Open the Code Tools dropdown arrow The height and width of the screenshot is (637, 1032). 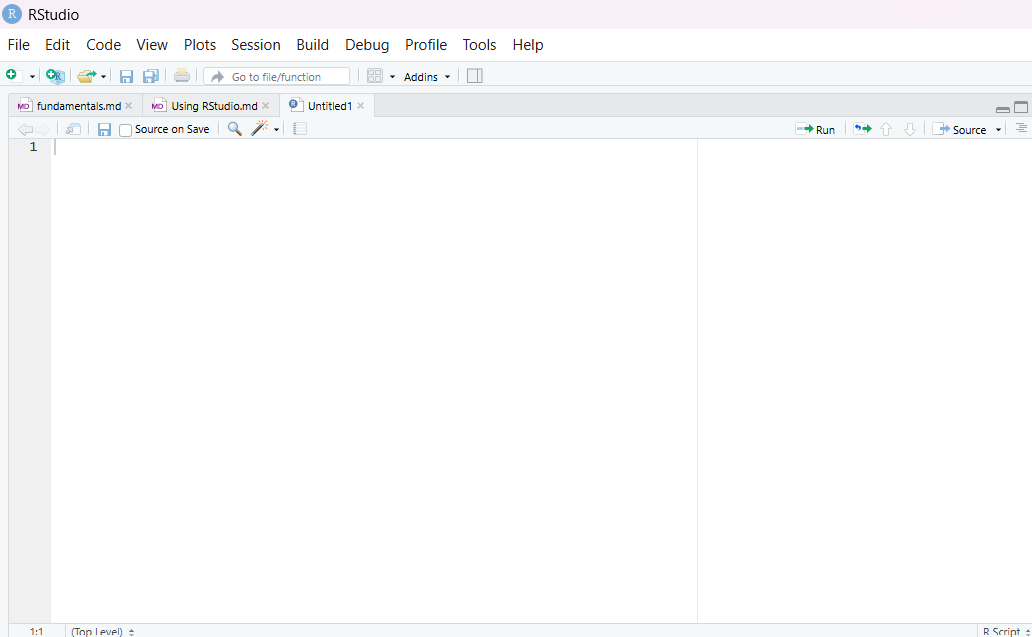[x=276, y=130]
